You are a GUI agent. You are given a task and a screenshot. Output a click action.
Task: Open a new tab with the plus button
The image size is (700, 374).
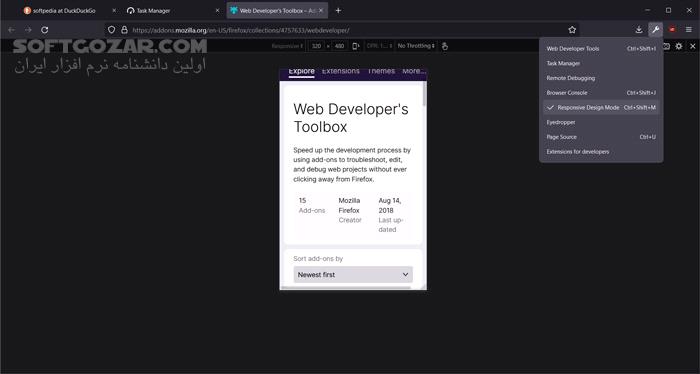338,10
